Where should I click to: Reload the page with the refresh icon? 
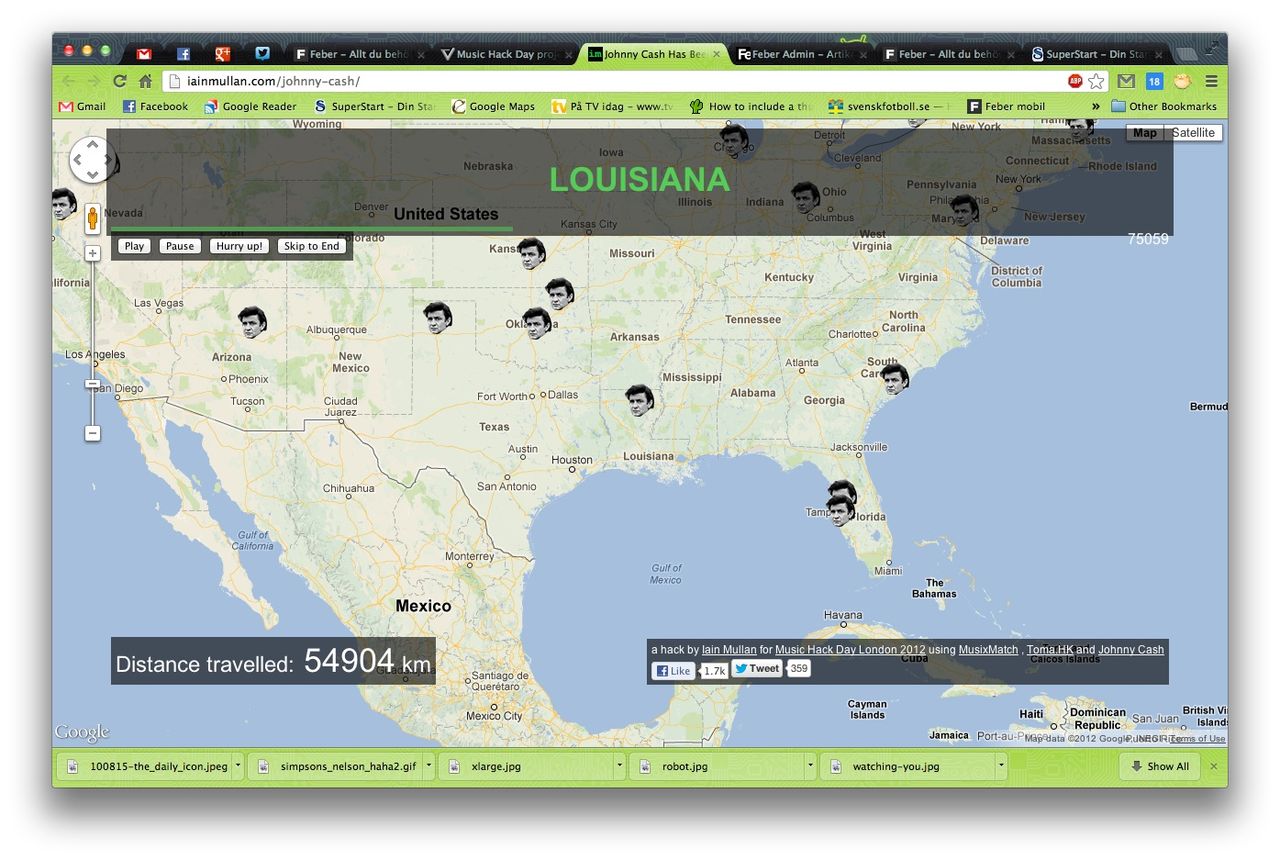(120, 81)
